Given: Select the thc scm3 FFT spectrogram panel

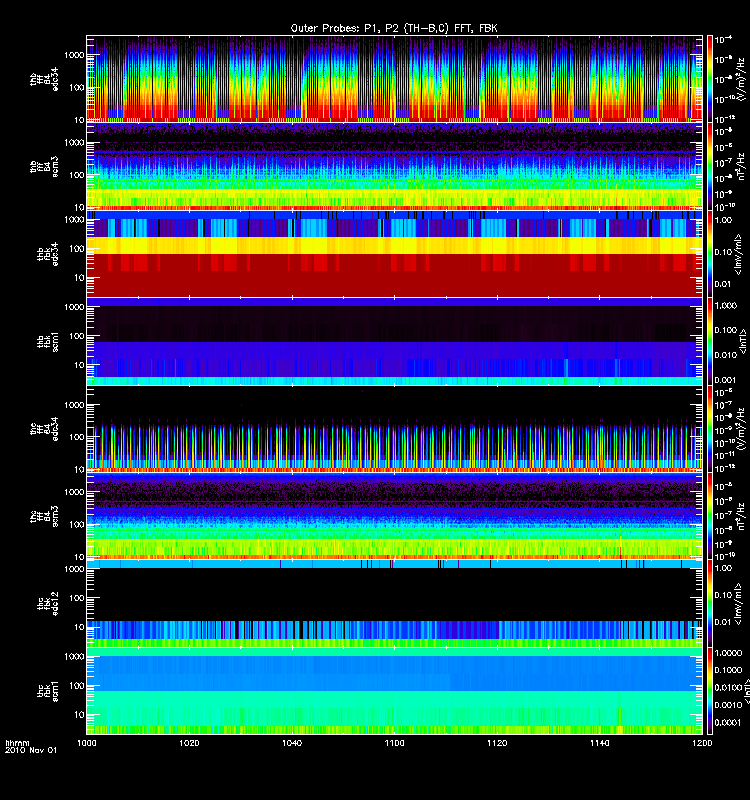Looking at the screenshot, I should click(393, 516).
